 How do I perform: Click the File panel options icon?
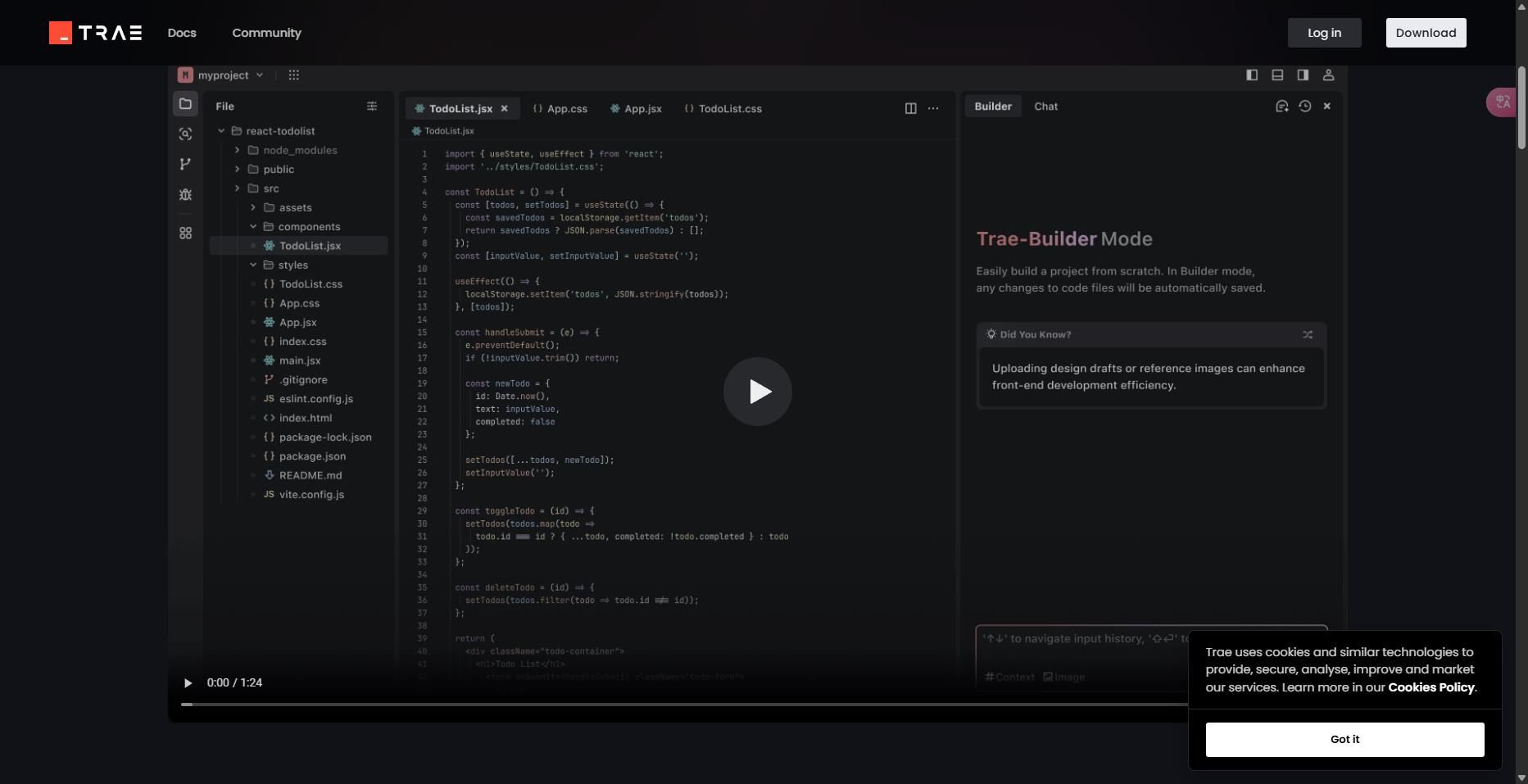point(372,106)
